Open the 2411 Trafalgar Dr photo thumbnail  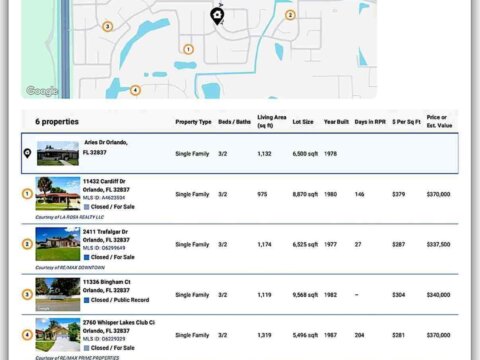coord(58,244)
